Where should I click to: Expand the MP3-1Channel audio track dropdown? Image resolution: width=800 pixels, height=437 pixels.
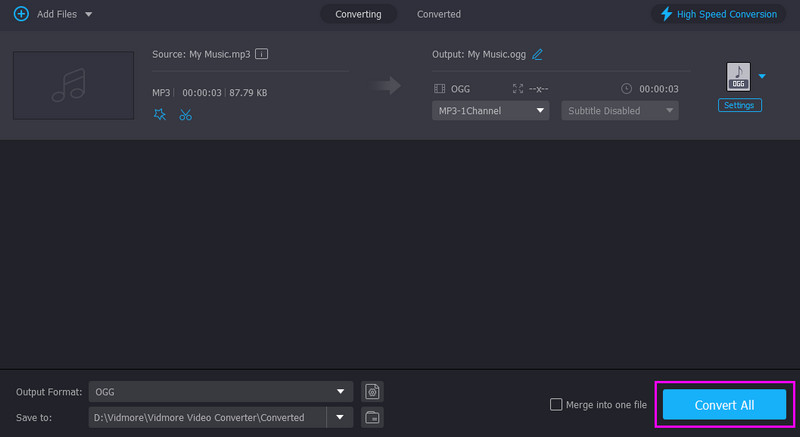(x=490, y=111)
